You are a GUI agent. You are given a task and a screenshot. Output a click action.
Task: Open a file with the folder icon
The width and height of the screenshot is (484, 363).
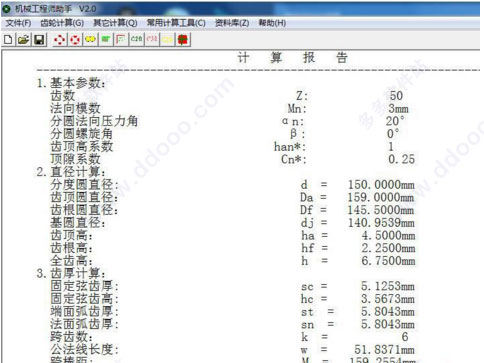point(24,40)
